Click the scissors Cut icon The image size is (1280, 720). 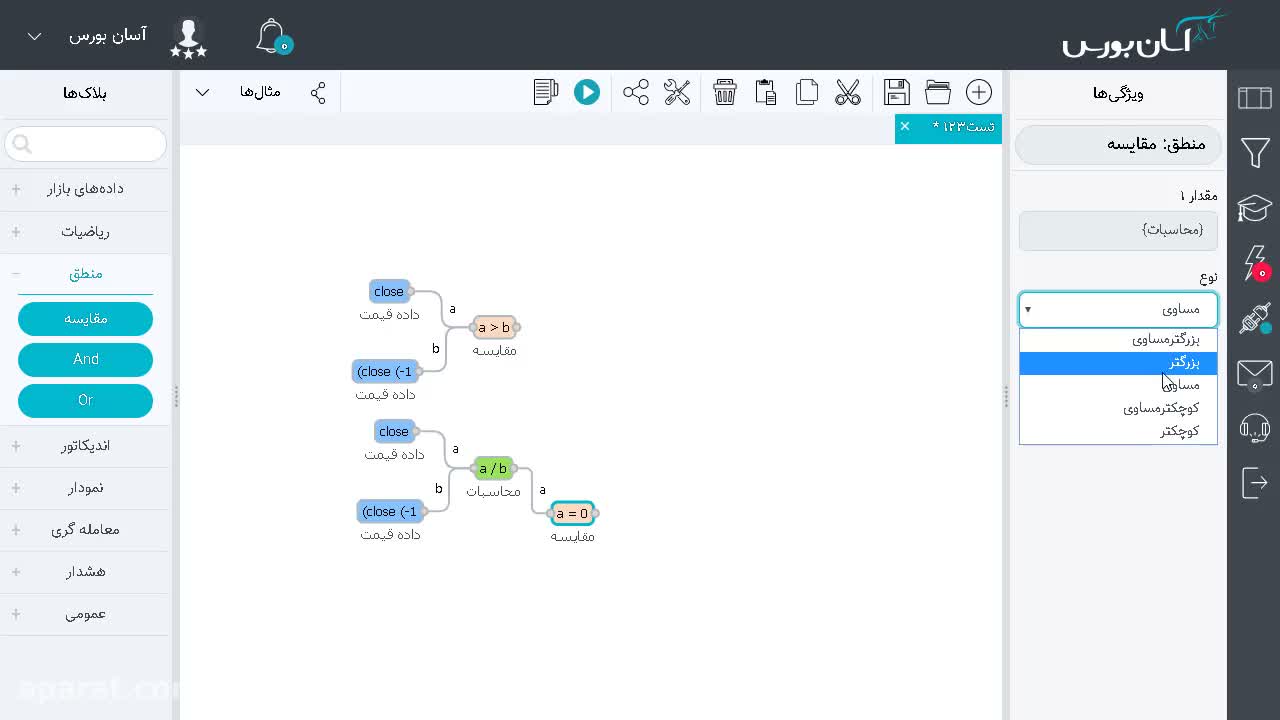click(x=848, y=93)
